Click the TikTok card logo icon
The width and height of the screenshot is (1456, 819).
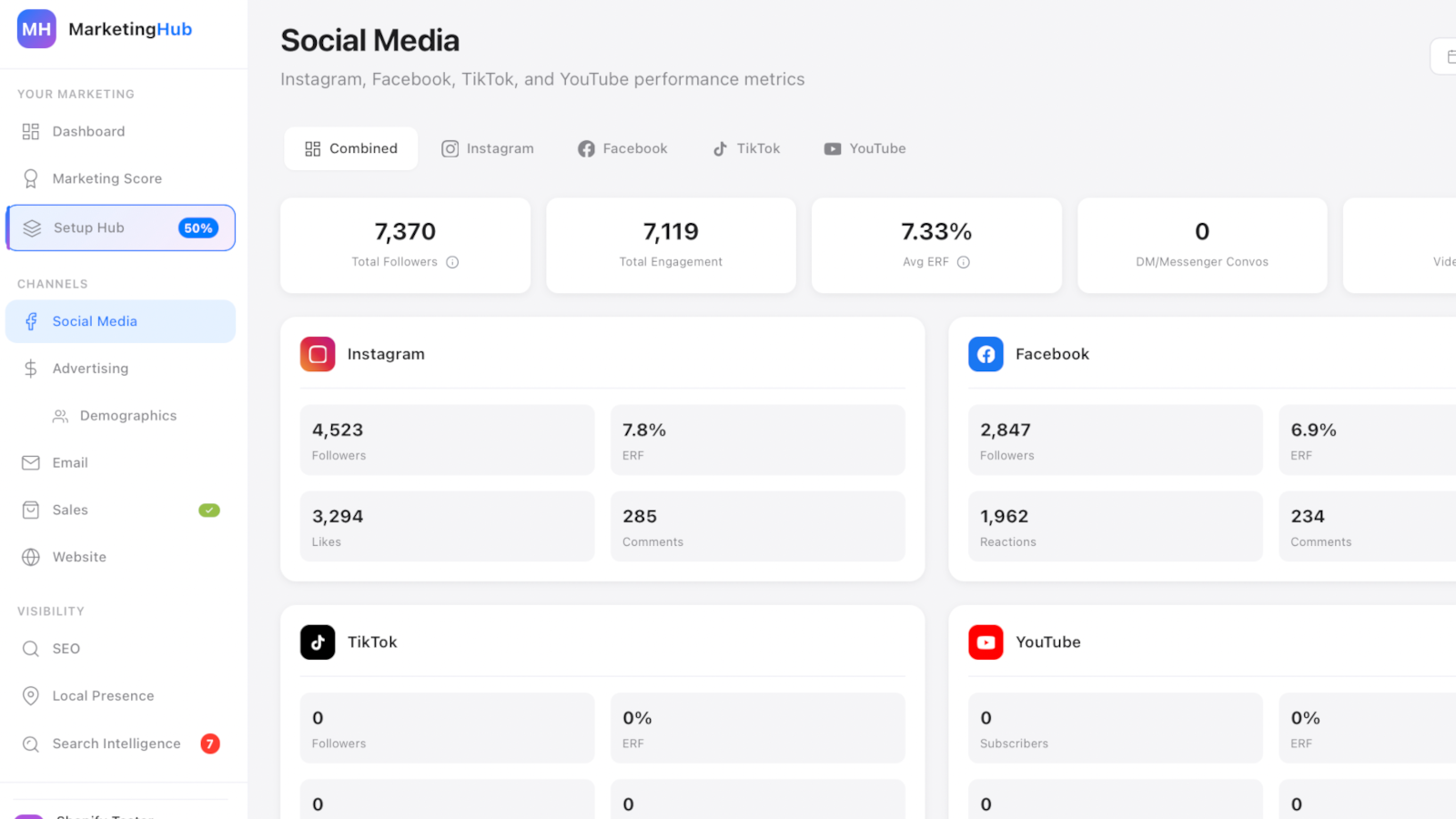click(317, 642)
